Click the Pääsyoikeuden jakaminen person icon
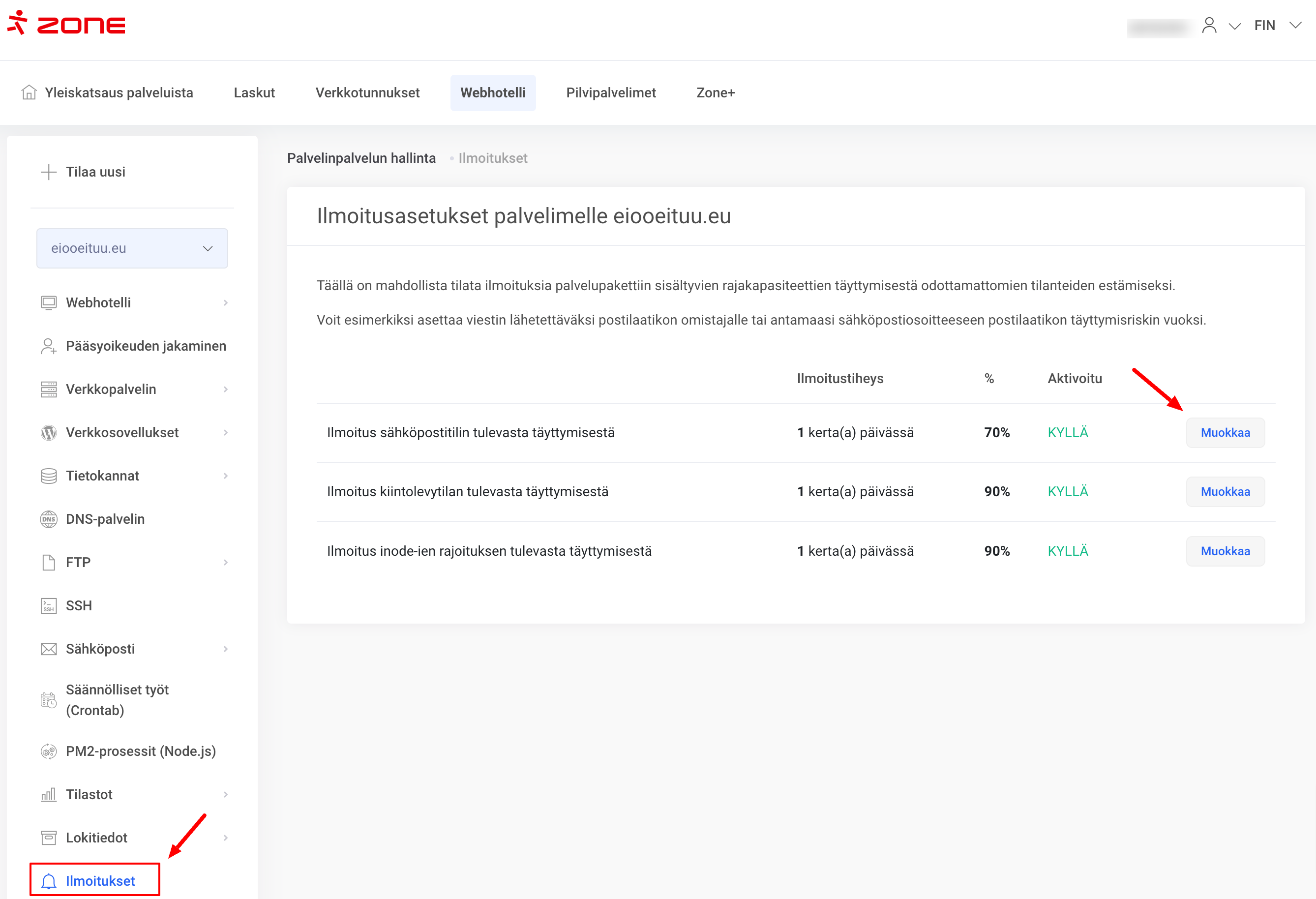 click(x=49, y=346)
